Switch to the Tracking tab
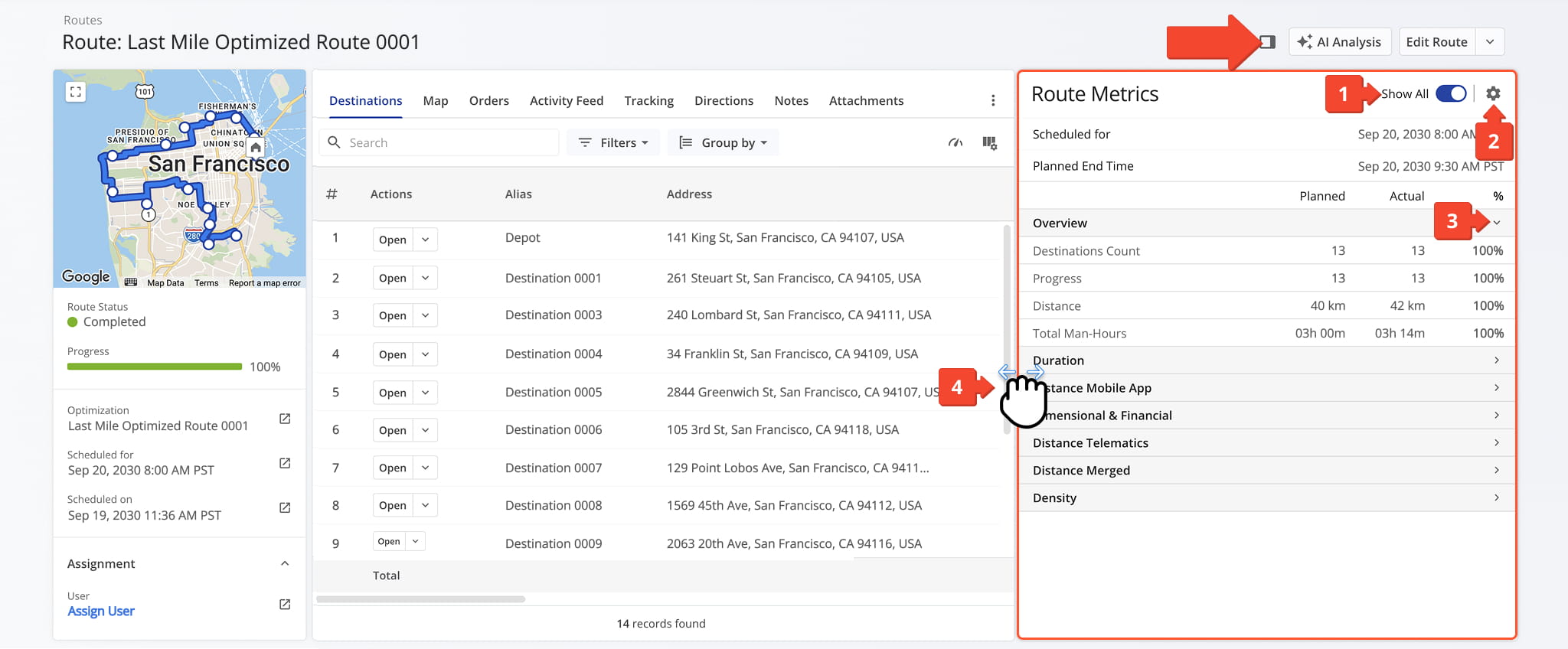Screen dimensions: 1568x649 [x=649, y=100]
